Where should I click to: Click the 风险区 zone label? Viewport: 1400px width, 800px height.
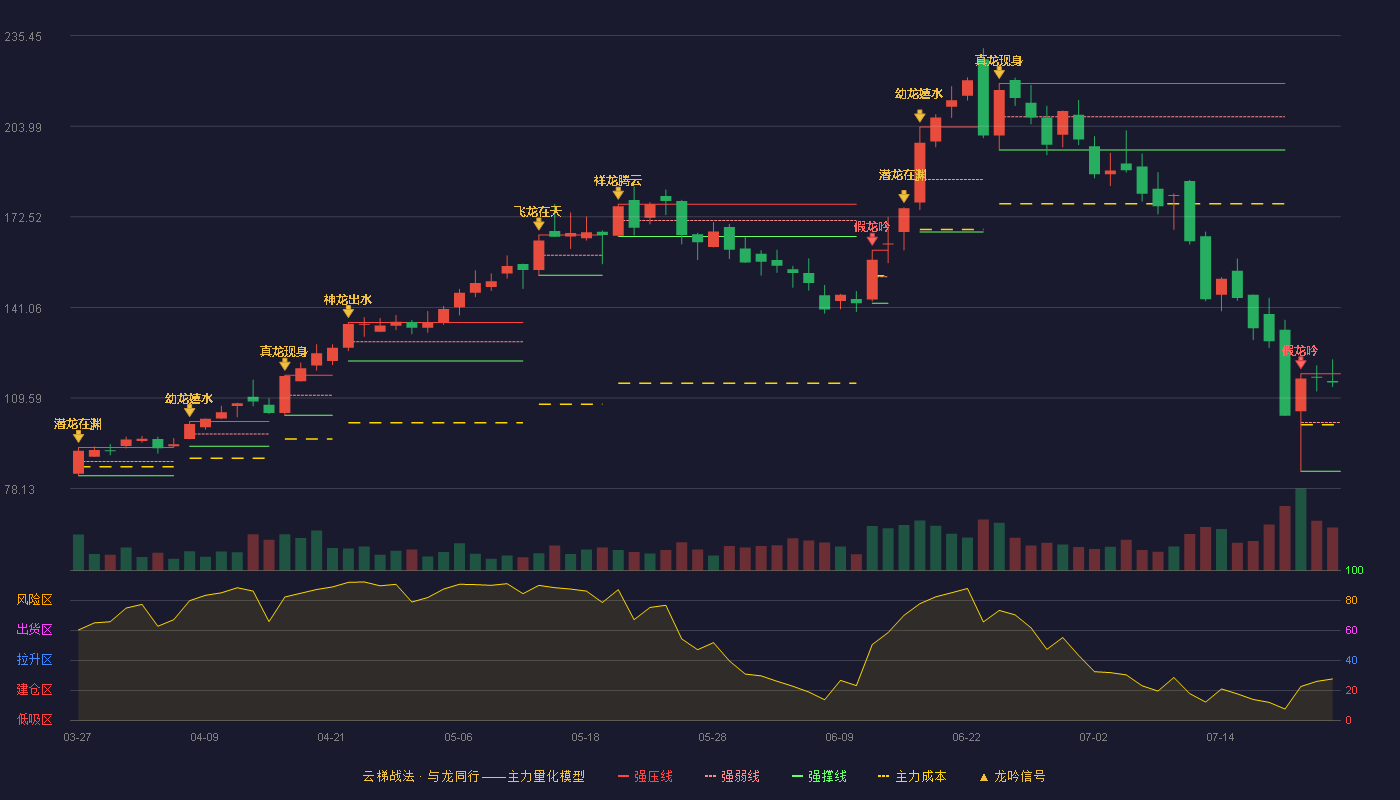(x=34, y=600)
